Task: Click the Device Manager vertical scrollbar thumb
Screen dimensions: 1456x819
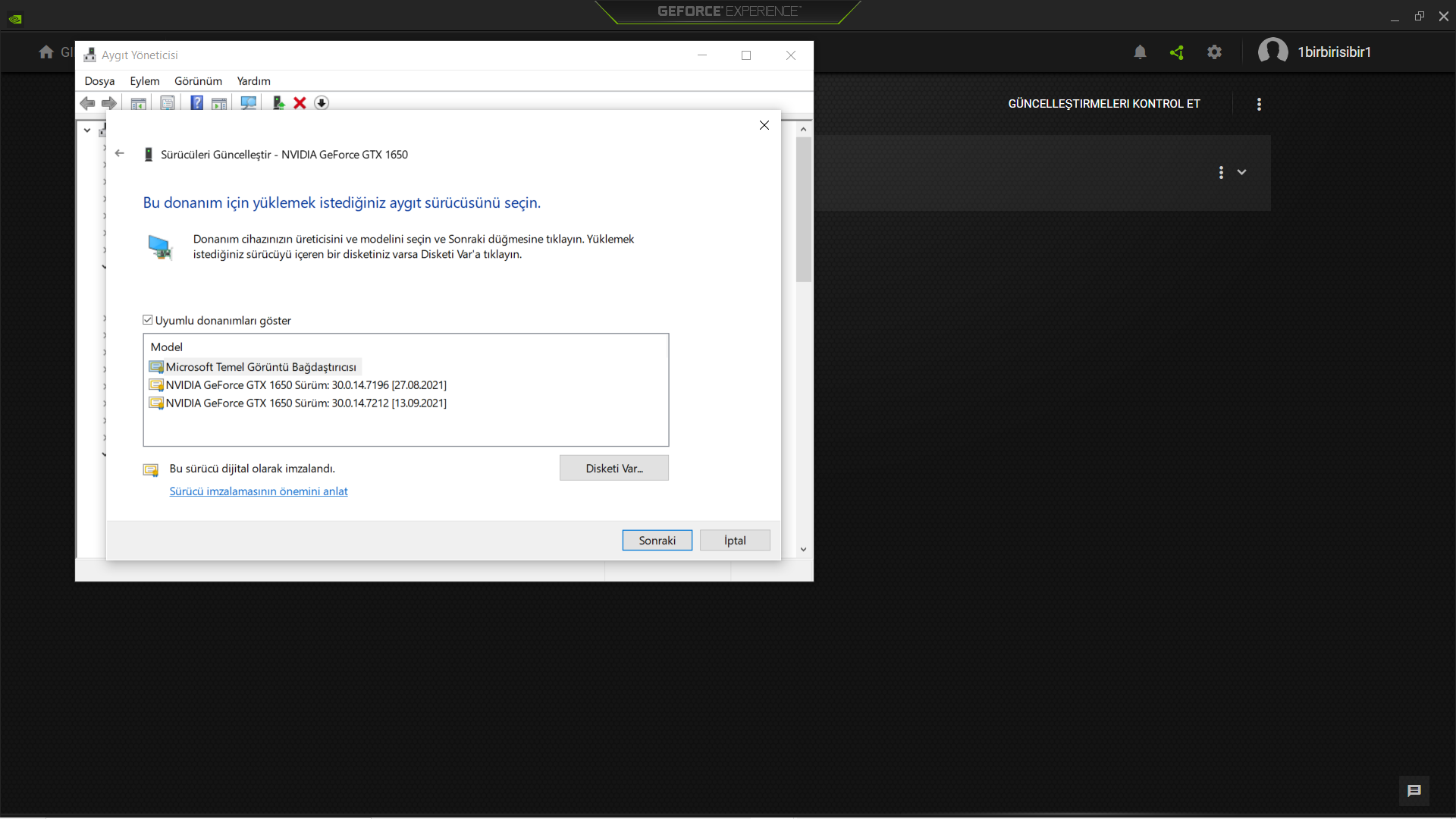Action: 803,209
